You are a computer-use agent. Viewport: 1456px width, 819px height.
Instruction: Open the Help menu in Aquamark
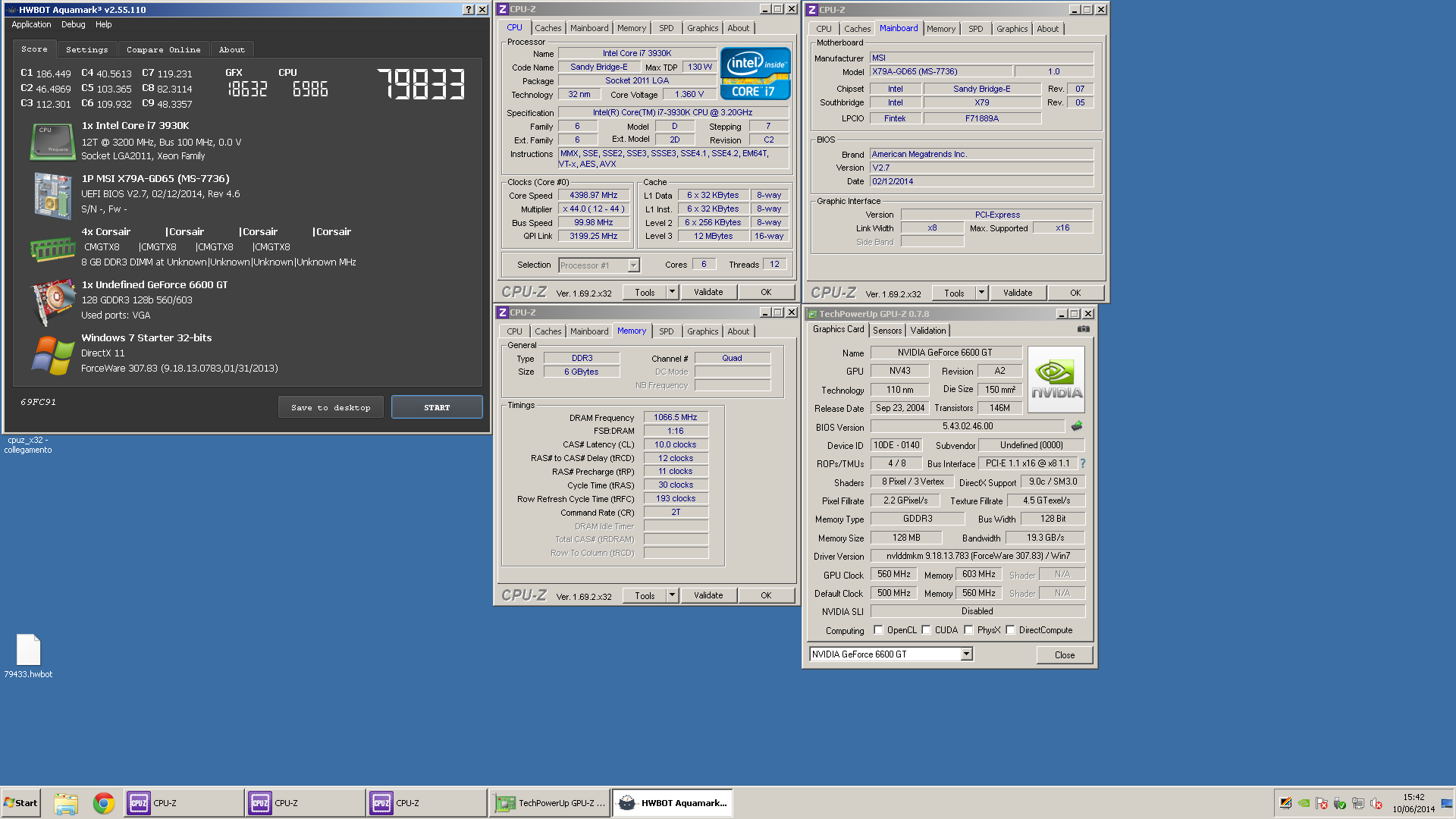(x=103, y=24)
